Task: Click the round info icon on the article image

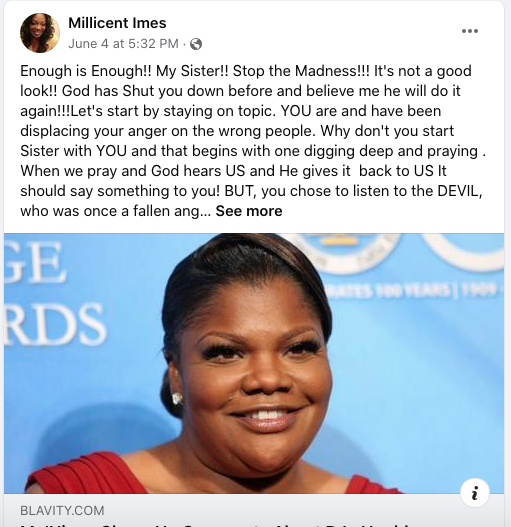Action: (475, 493)
